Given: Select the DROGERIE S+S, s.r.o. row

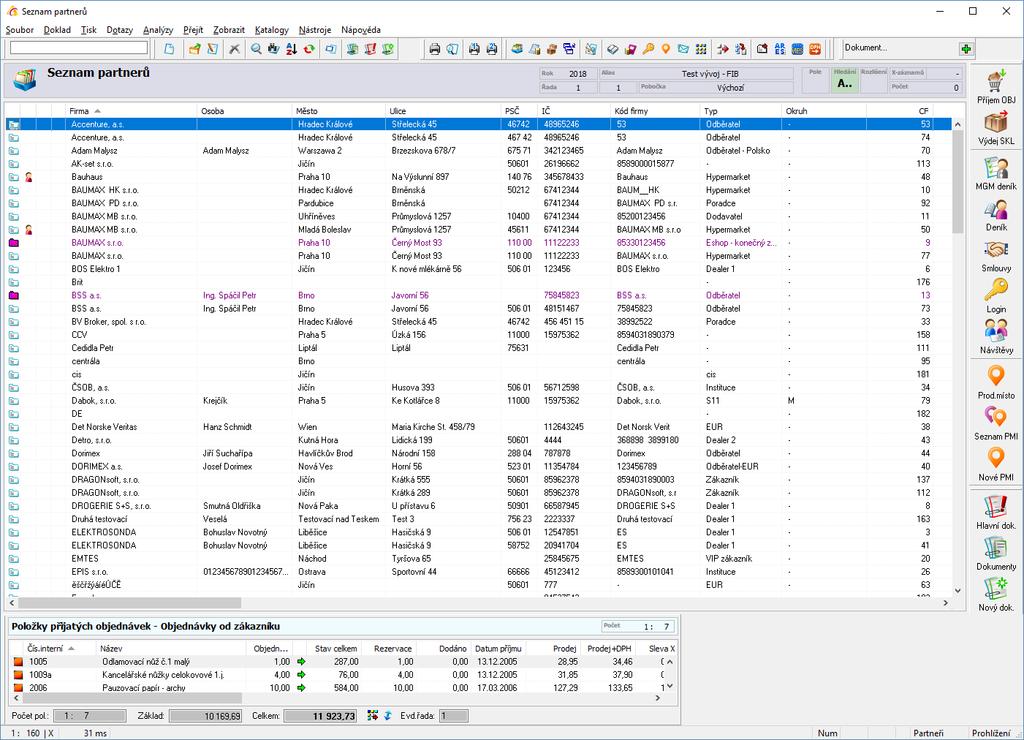Looking at the screenshot, I should (x=478, y=506).
